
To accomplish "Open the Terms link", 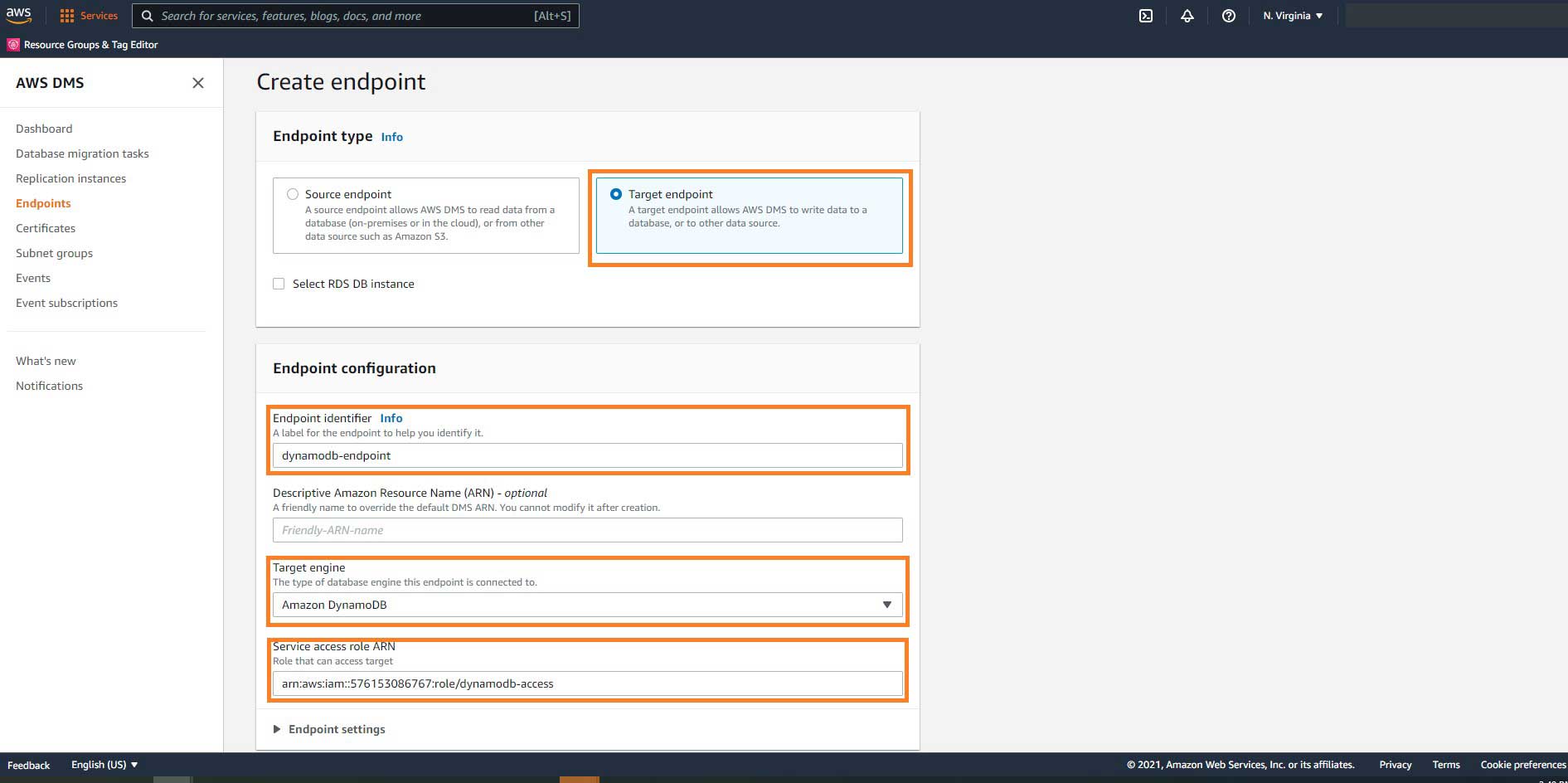I will pyautogui.click(x=1445, y=765).
